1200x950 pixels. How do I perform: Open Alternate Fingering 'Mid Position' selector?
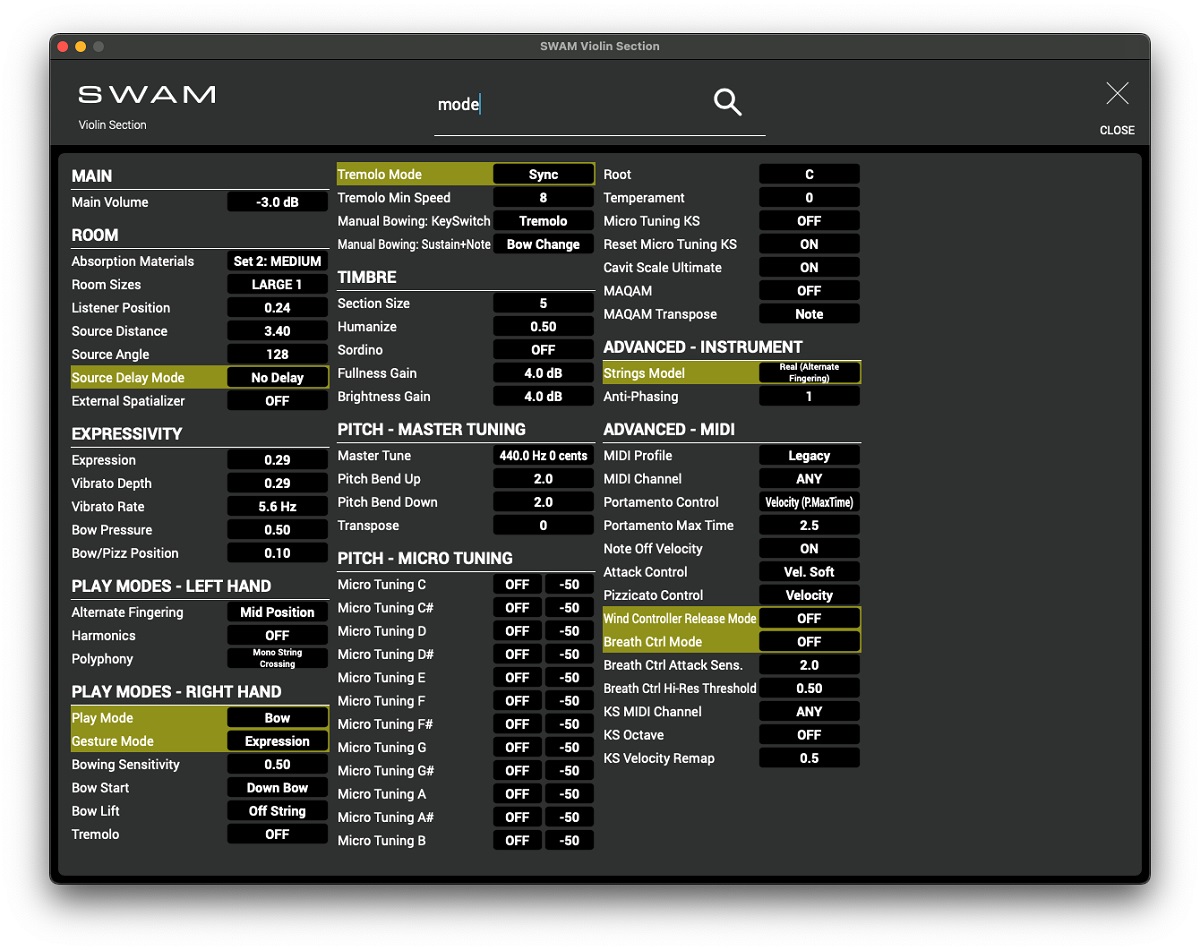[x=277, y=612]
